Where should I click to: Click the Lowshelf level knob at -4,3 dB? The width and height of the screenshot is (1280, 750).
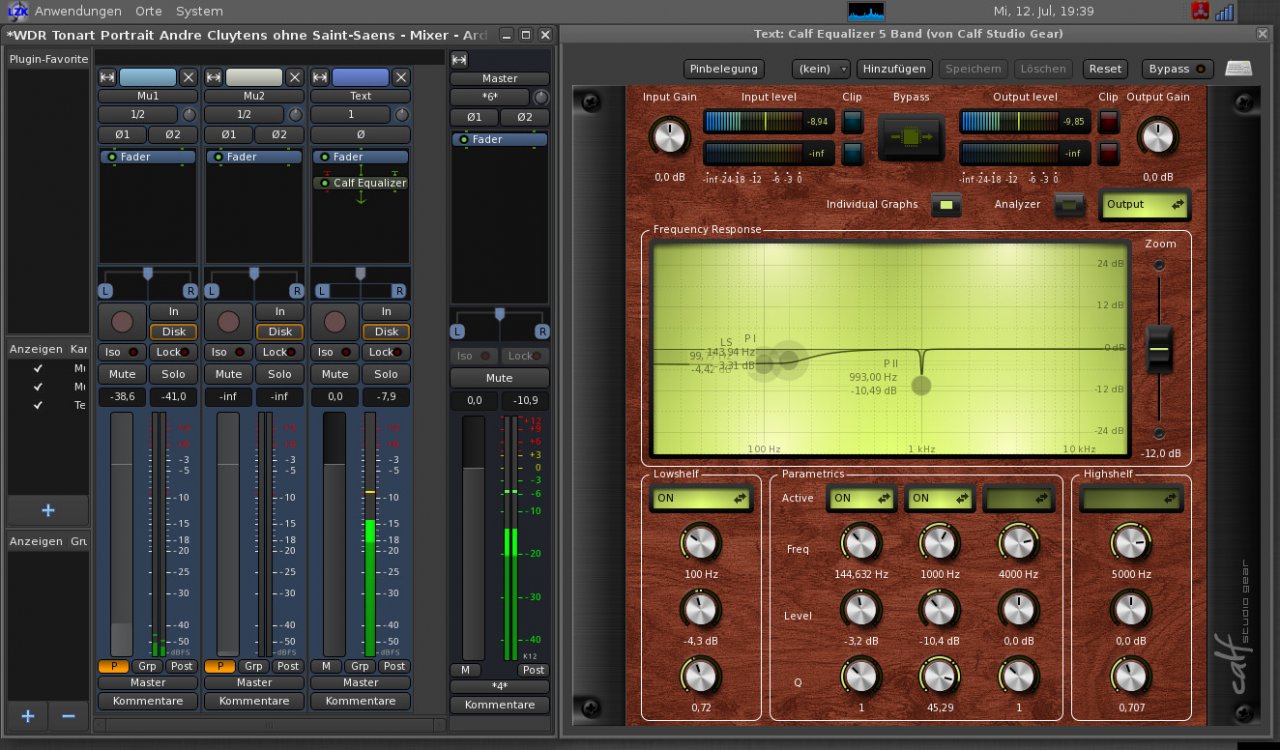[x=701, y=608]
